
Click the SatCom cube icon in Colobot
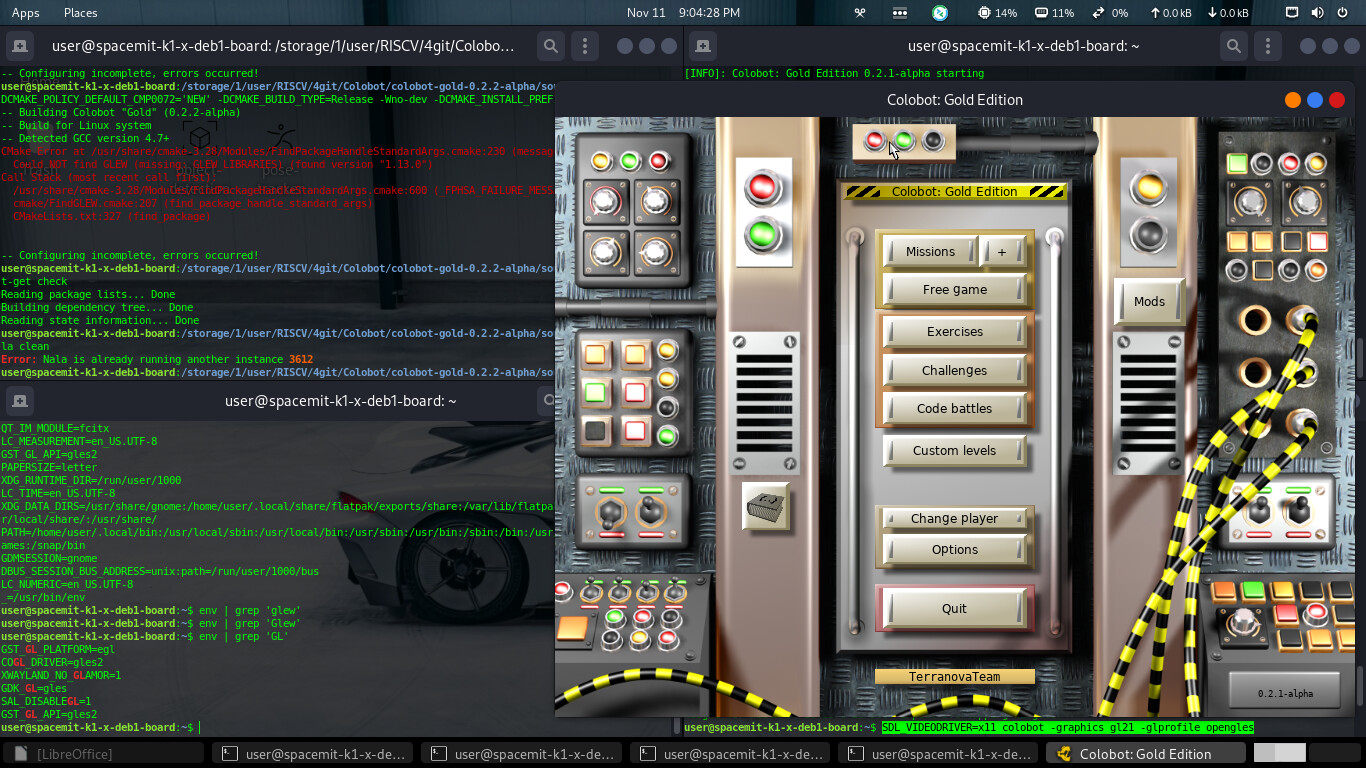(766, 505)
